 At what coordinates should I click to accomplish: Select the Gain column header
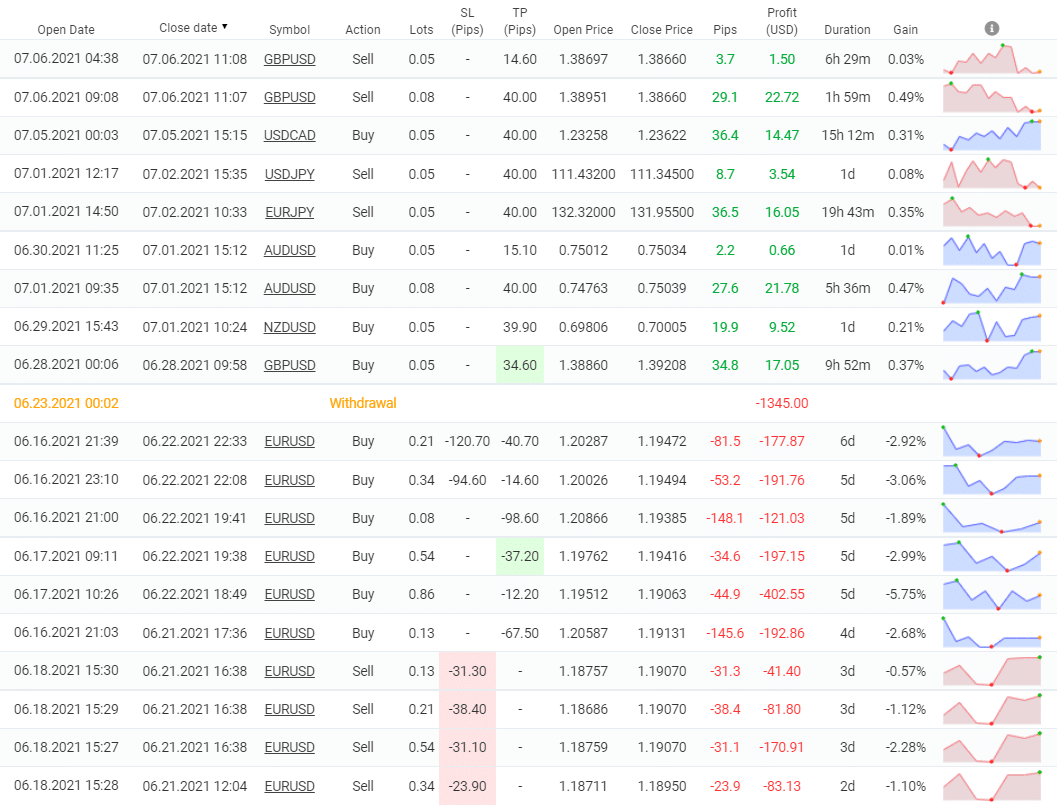coord(905,30)
